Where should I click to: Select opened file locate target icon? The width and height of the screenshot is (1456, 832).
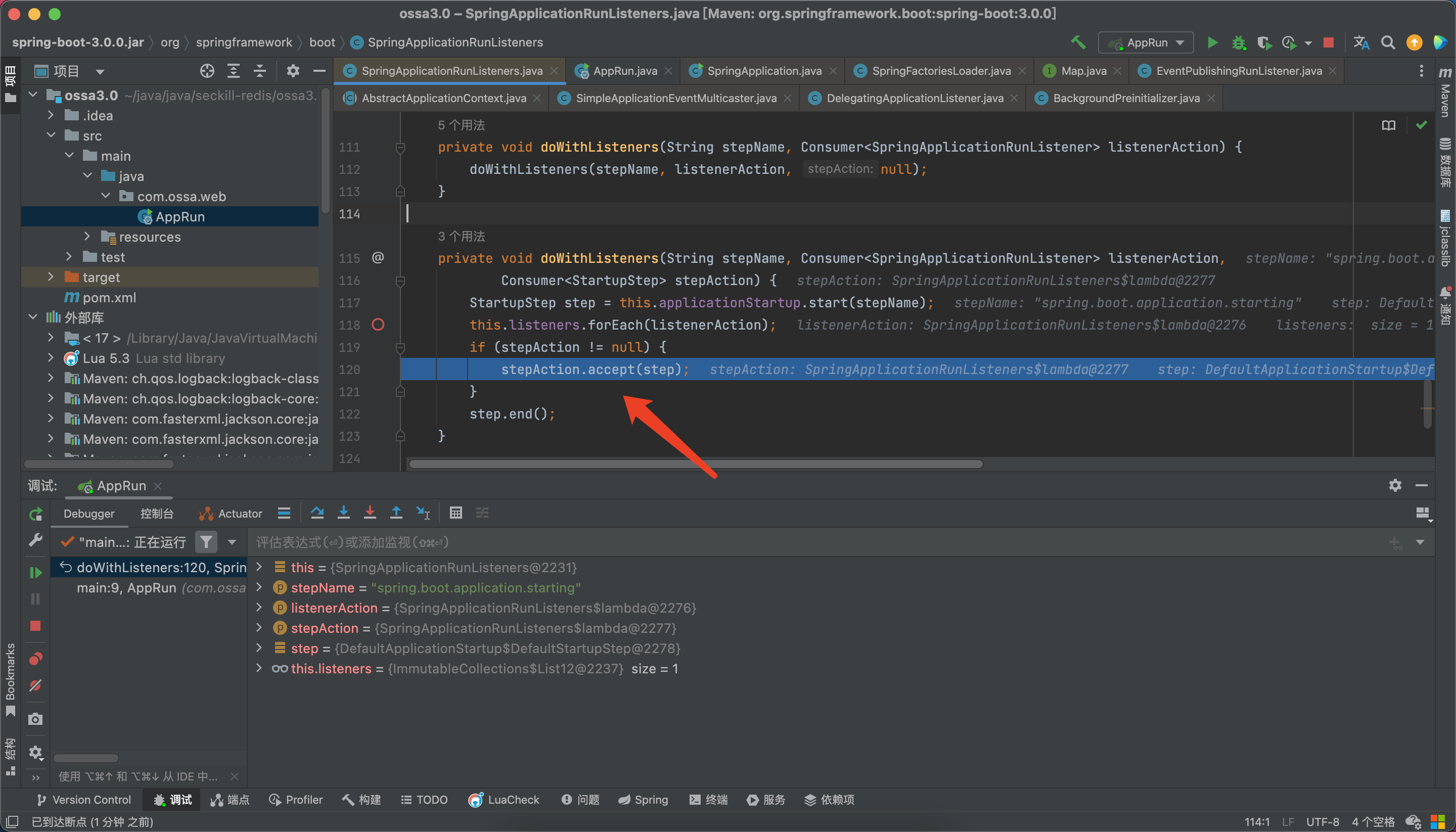pos(207,71)
